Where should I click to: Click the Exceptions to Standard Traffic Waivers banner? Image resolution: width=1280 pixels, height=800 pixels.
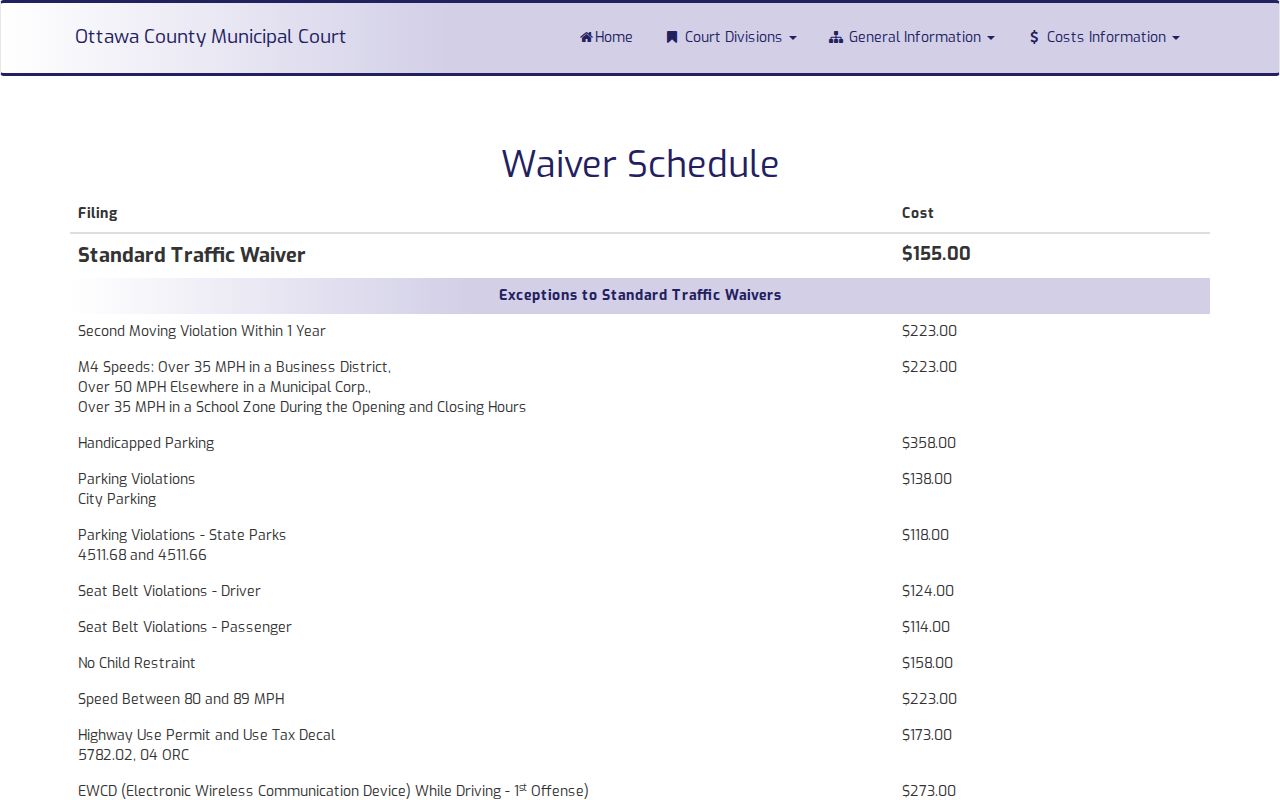pyautogui.click(x=640, y=295)
